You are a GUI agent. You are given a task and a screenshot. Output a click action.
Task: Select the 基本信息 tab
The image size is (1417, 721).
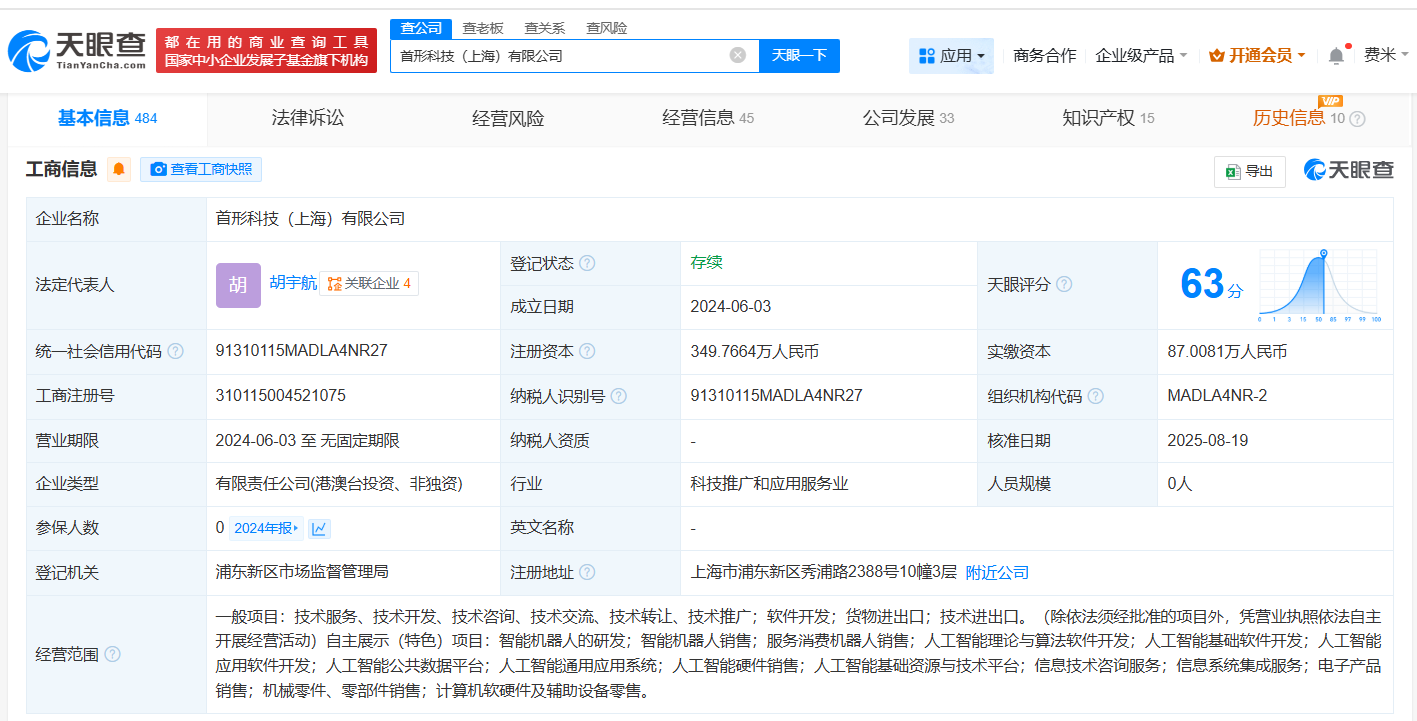[x=107, y=118]
